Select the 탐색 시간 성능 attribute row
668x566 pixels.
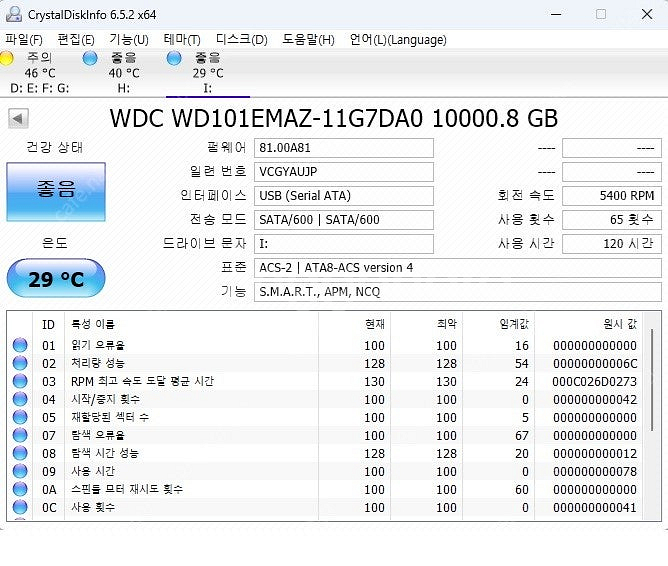[325, 453]
